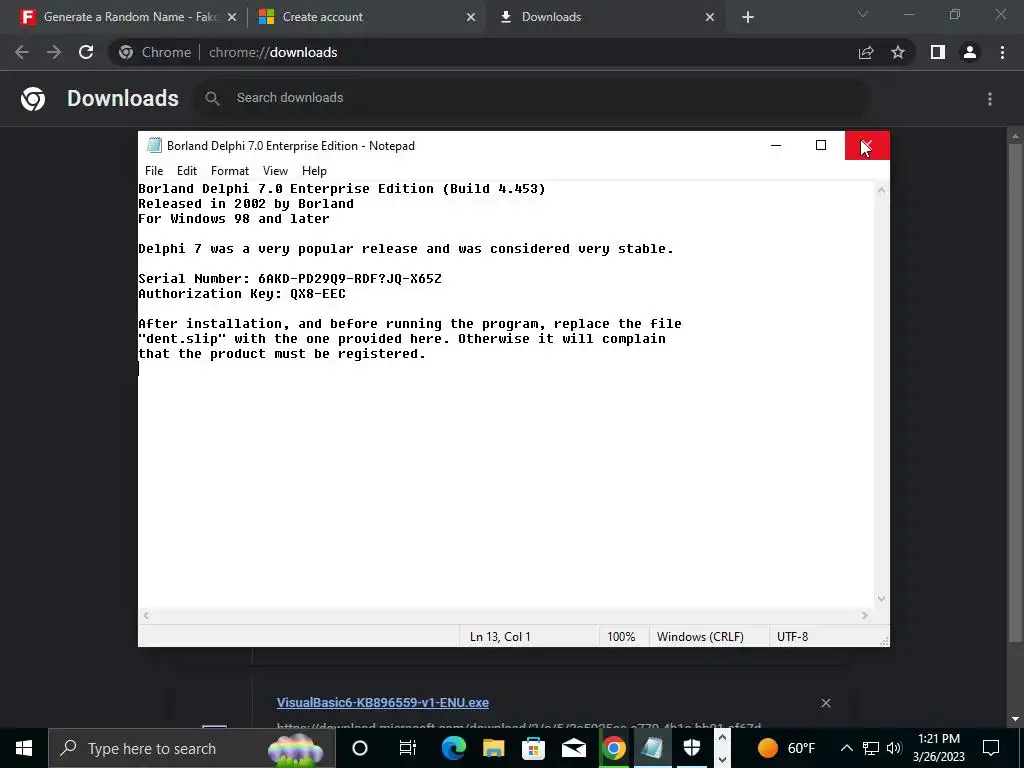Open the VisualBasic6-KB896559-v1-ENU.exe link

click(383, 703)
